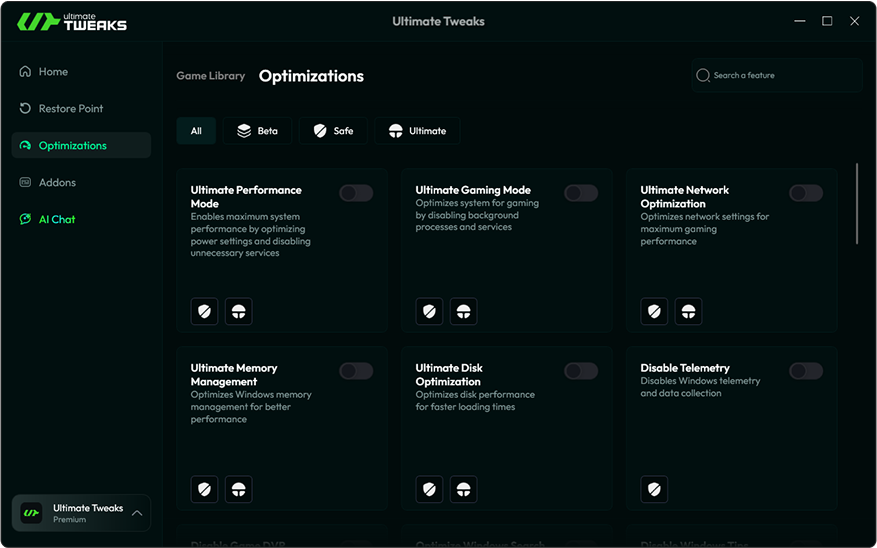Click the 'Ultimate Disk Optimization' card title
Screen dimensions: 877x548
449,375
